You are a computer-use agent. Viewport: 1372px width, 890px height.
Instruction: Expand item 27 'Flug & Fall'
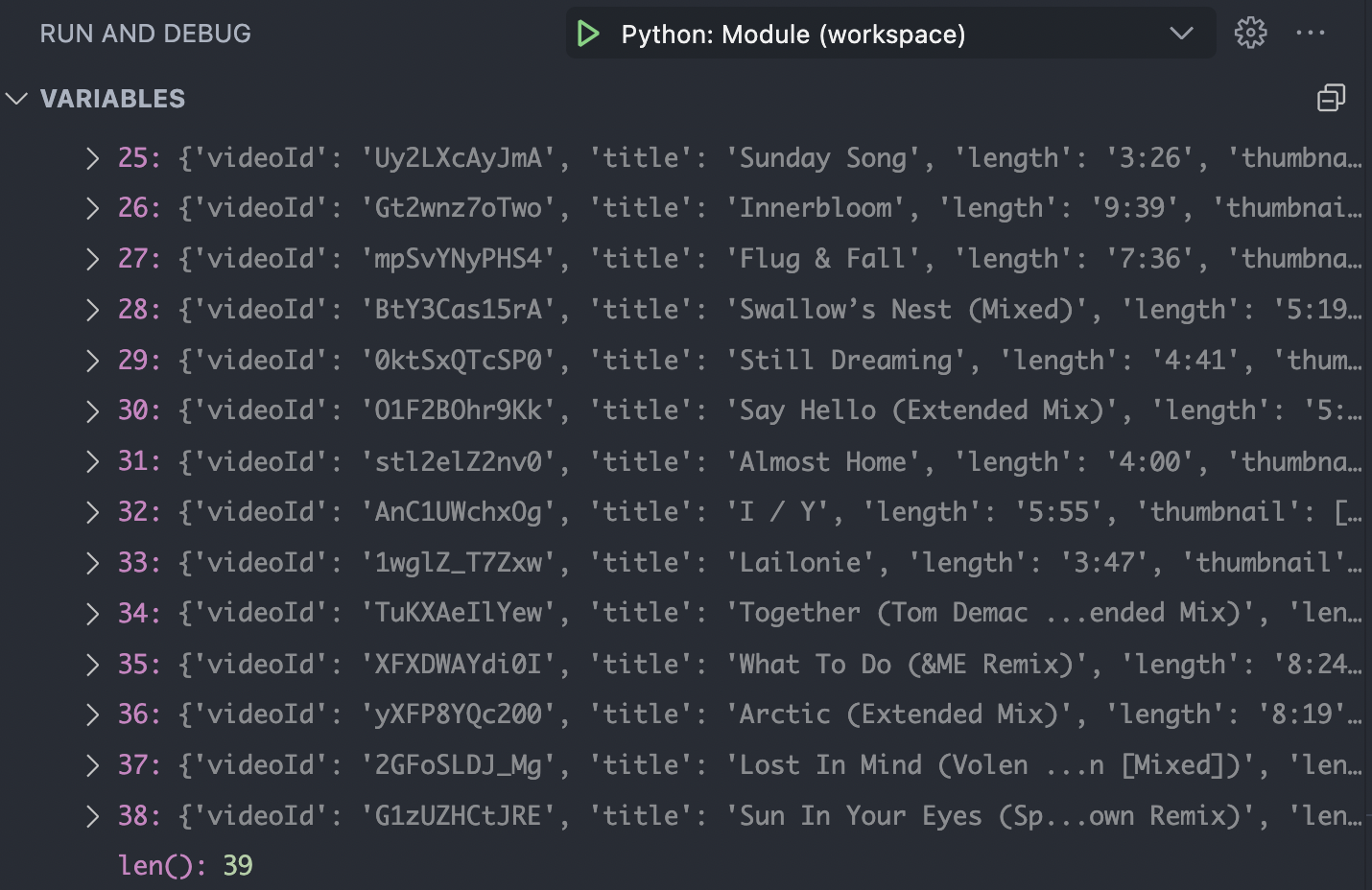tap(92, 259)
